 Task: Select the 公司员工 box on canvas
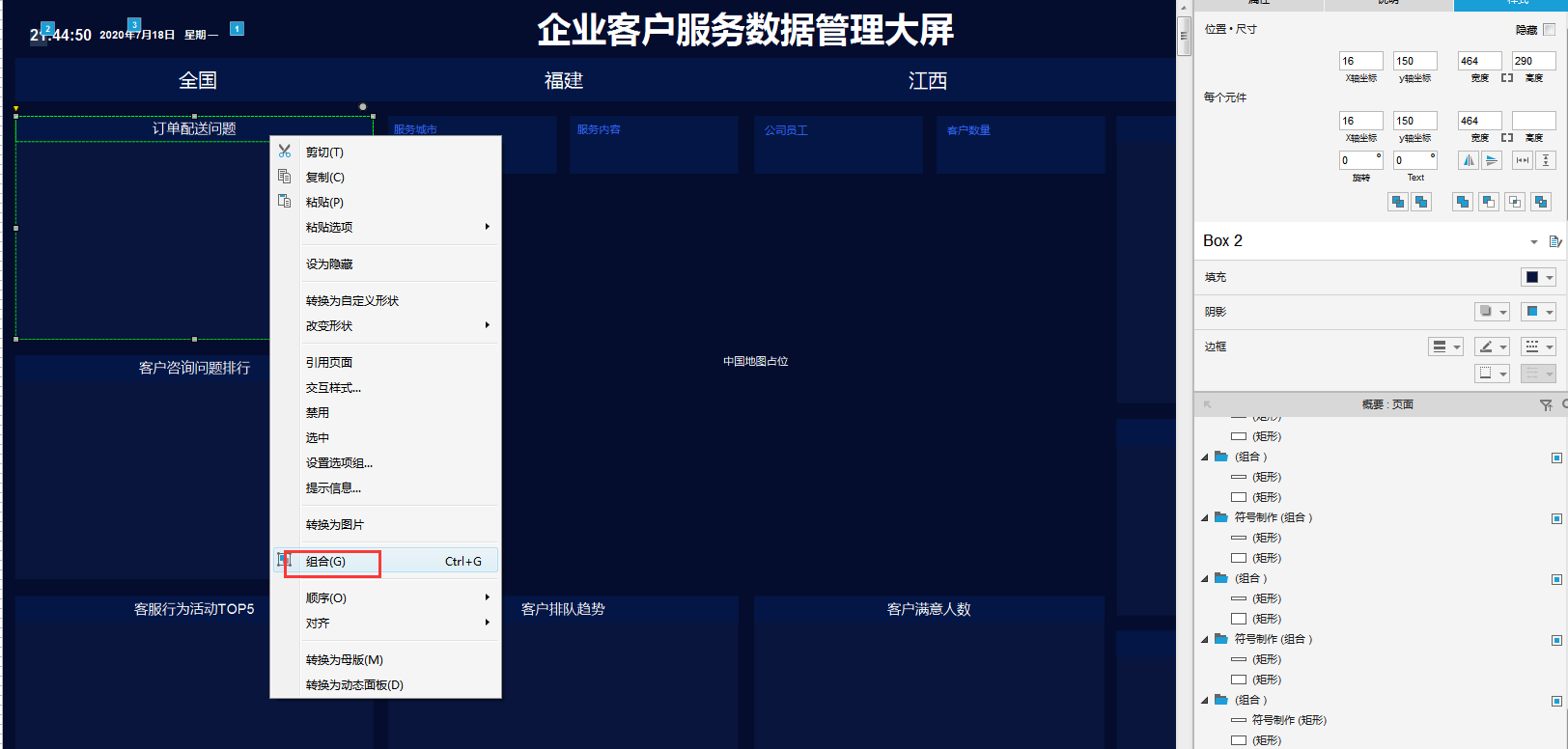pos(838,145)
